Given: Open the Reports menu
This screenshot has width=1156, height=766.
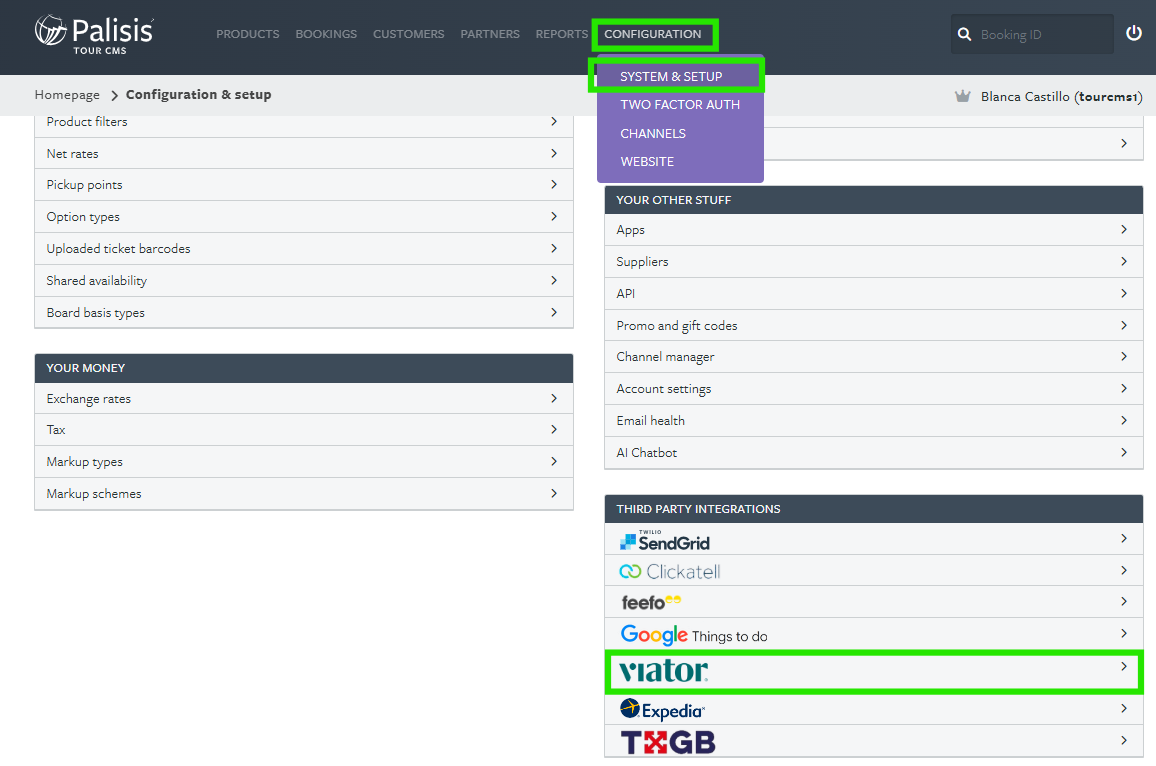Looking at the screenshot, I should [x=562, y=34].
